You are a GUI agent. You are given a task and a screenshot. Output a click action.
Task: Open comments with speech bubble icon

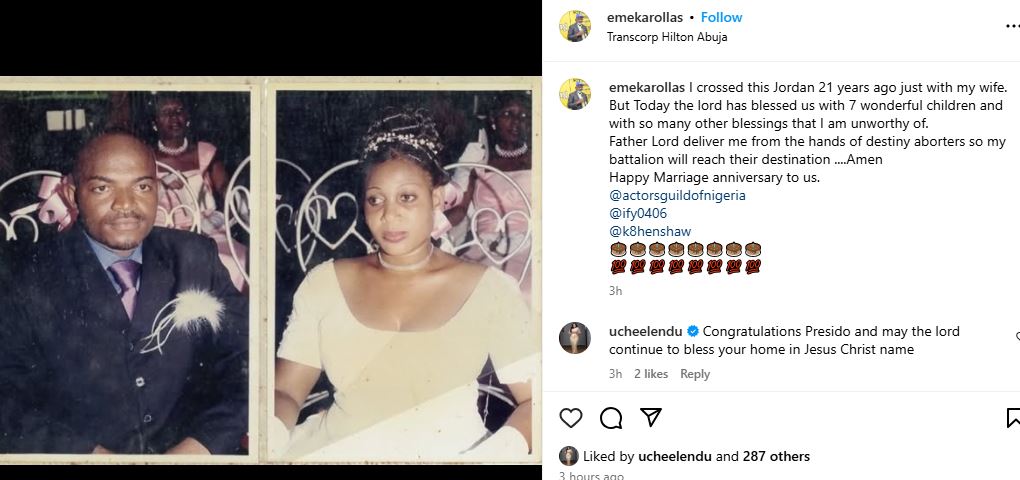tap(611, 417)
